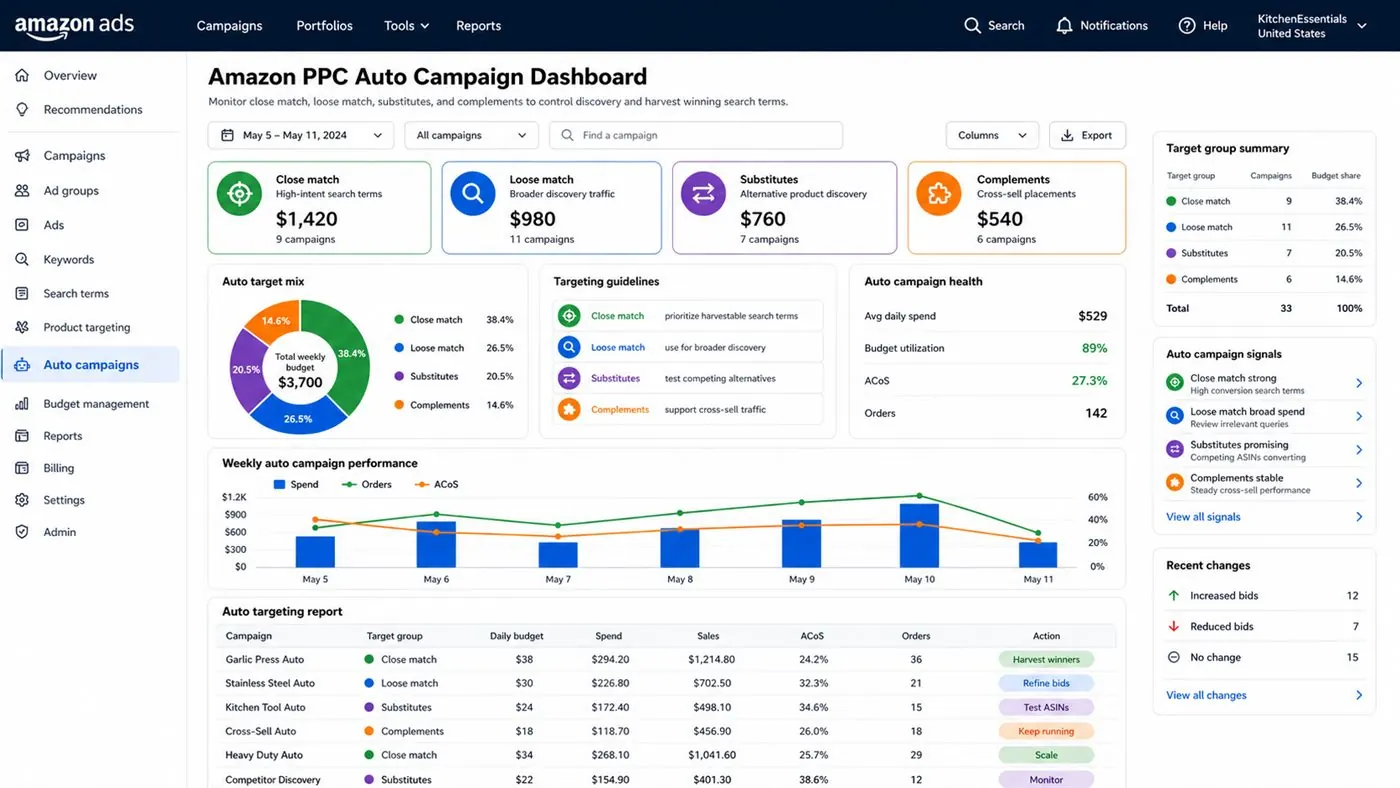Expand the Complements stable signal chevron
The image size is (1400, 788).
1359,483
